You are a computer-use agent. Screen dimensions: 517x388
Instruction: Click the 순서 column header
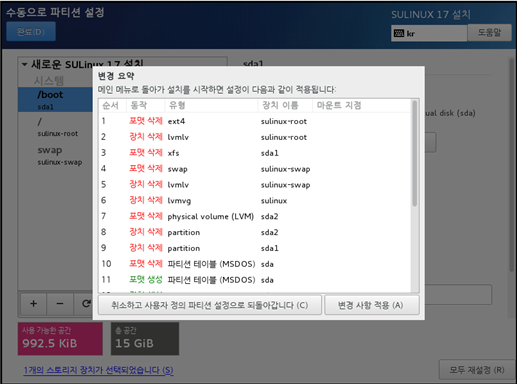[112, 106]
